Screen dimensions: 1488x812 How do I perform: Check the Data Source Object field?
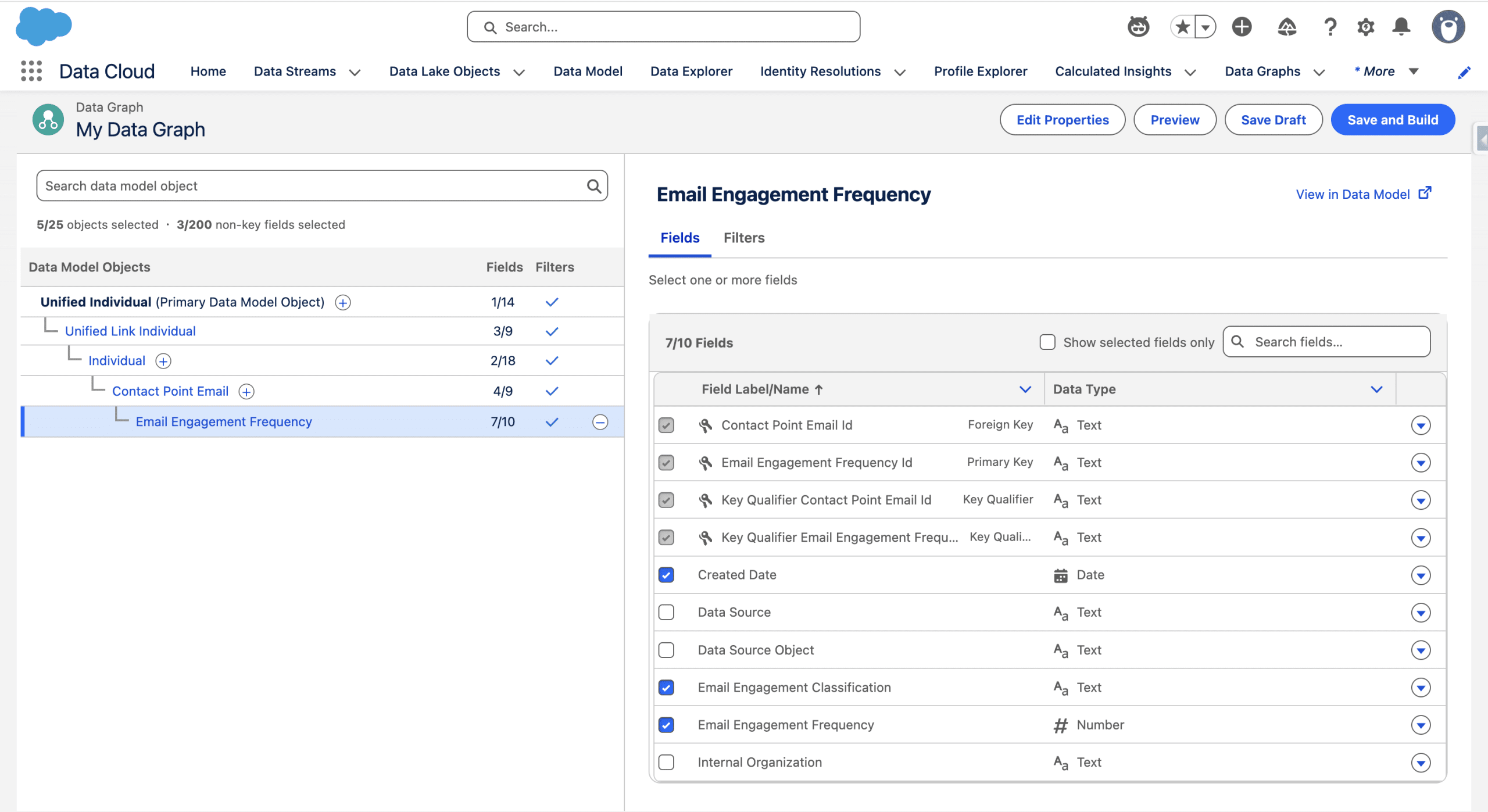tap(666, 650)
